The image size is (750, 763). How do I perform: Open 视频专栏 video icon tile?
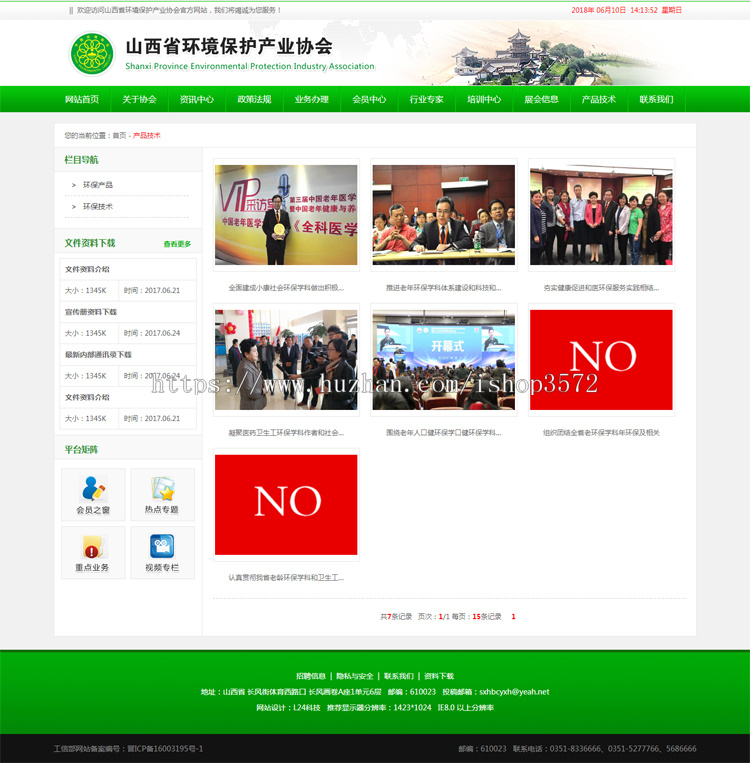[x=163, y=552]
